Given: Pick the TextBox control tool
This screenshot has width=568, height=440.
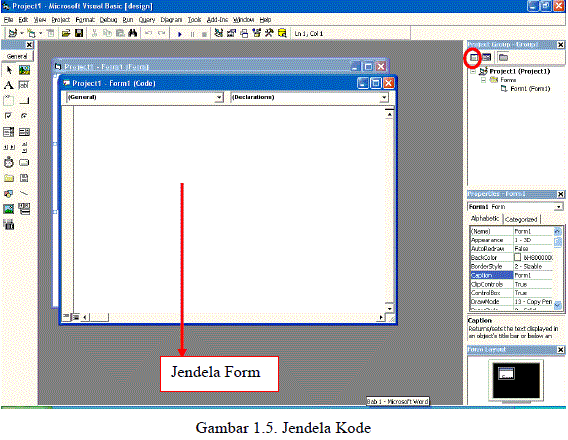Looking at the screenshot, I should click(x=24, y=85).
